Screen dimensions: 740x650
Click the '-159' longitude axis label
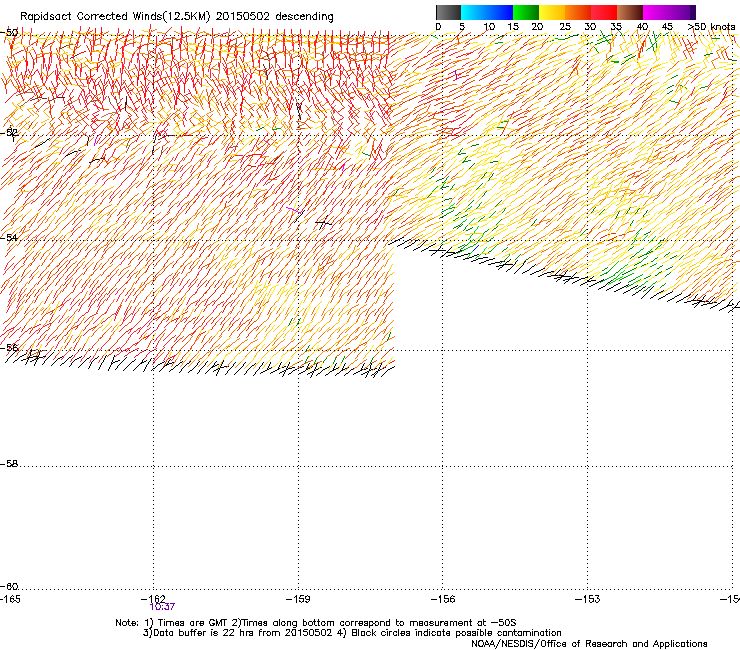298,599
